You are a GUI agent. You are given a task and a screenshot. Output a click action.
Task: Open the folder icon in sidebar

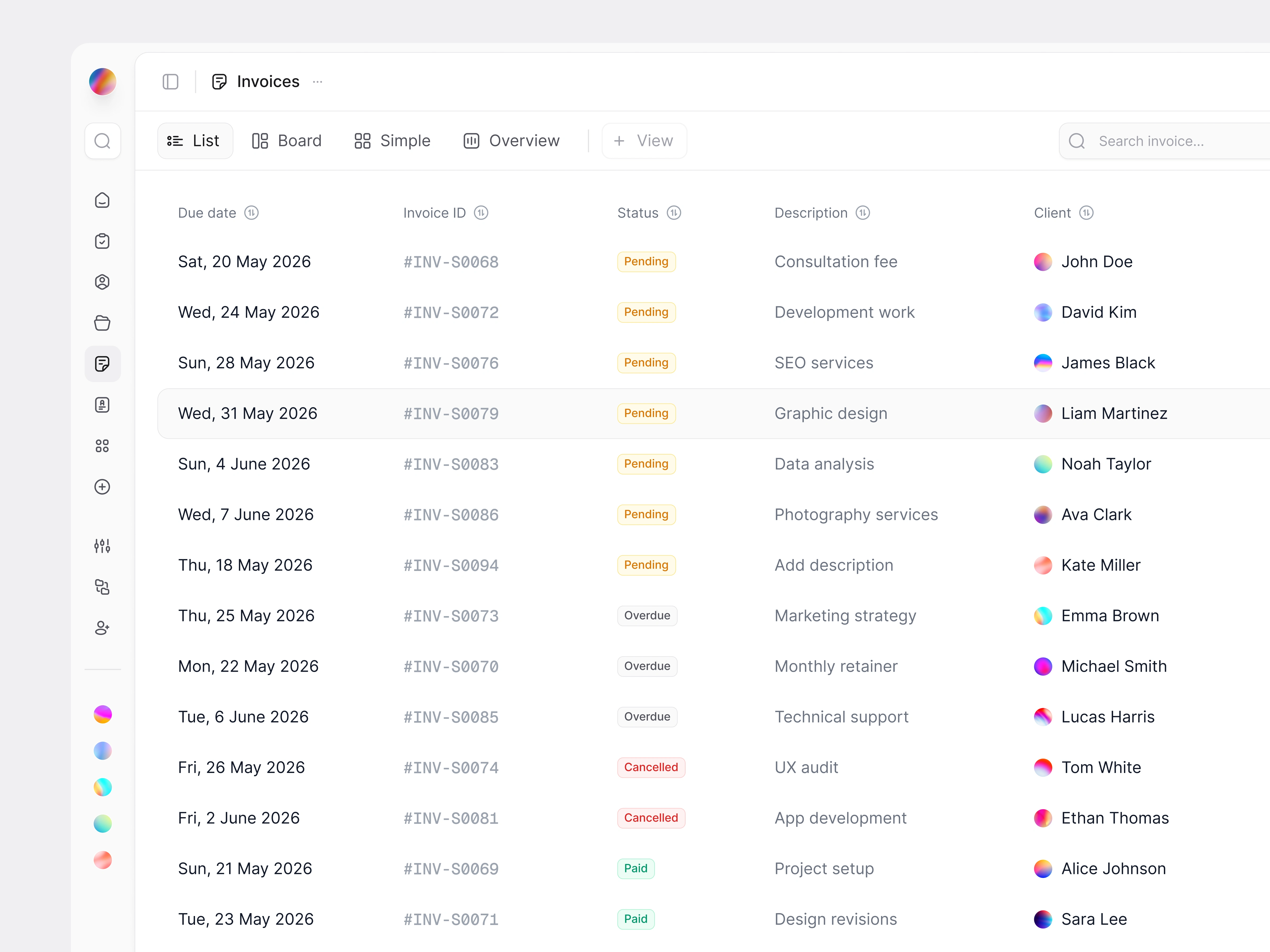102,323
